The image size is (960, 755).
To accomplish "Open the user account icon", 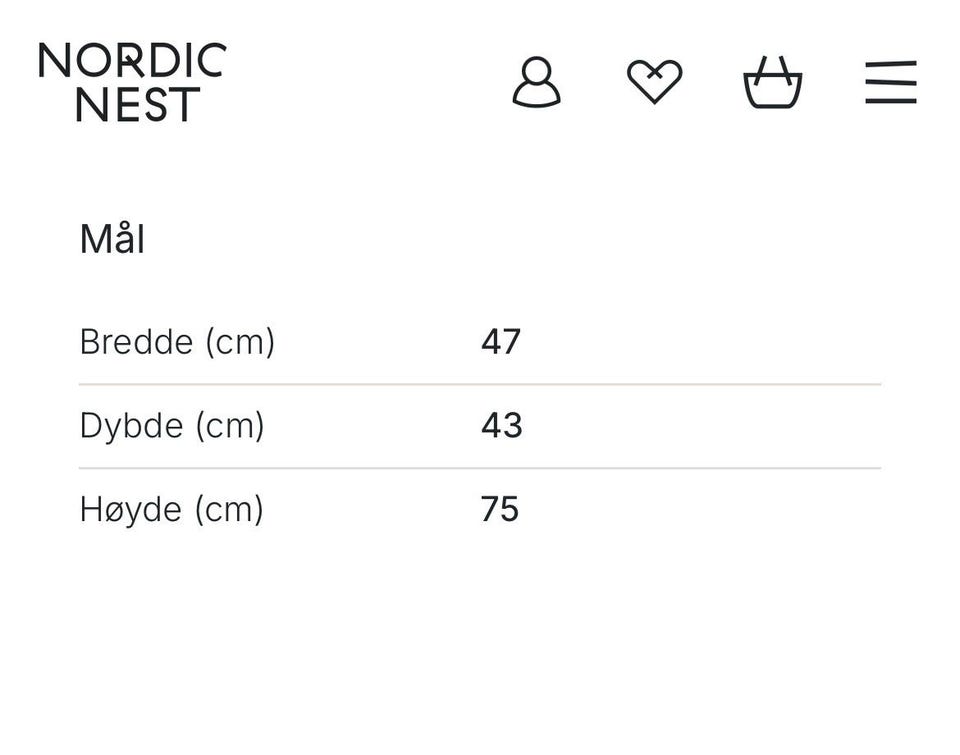I will point(536,82).
